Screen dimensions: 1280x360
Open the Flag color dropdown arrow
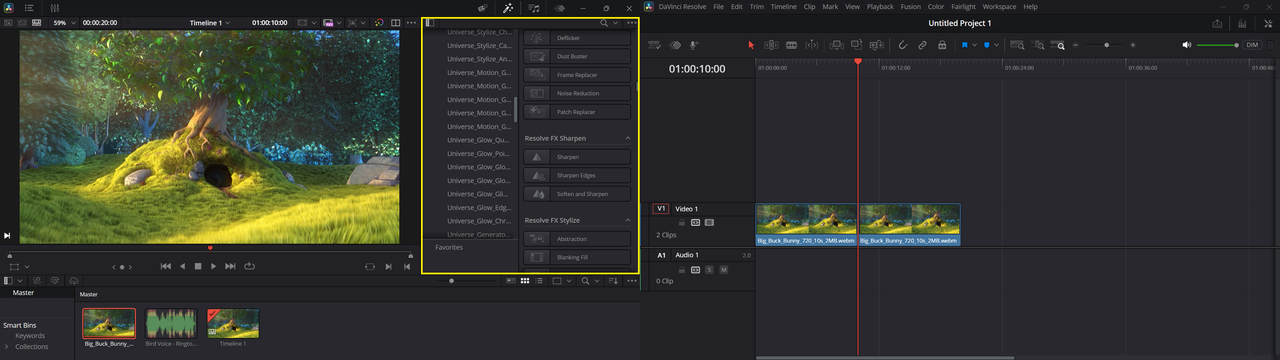[x=975, y=45]
